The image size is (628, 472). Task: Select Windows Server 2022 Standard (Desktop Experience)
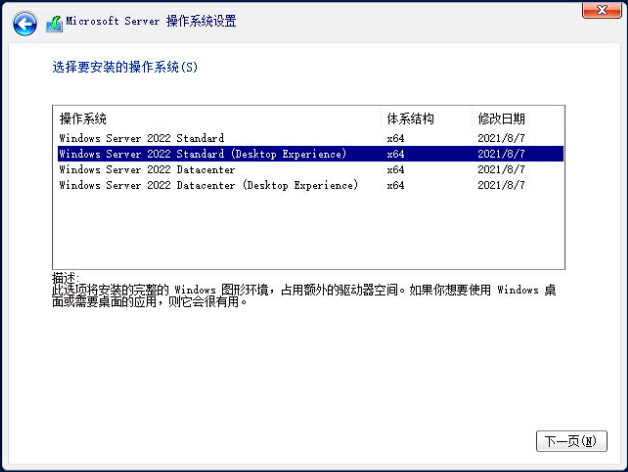coord(202,154)
